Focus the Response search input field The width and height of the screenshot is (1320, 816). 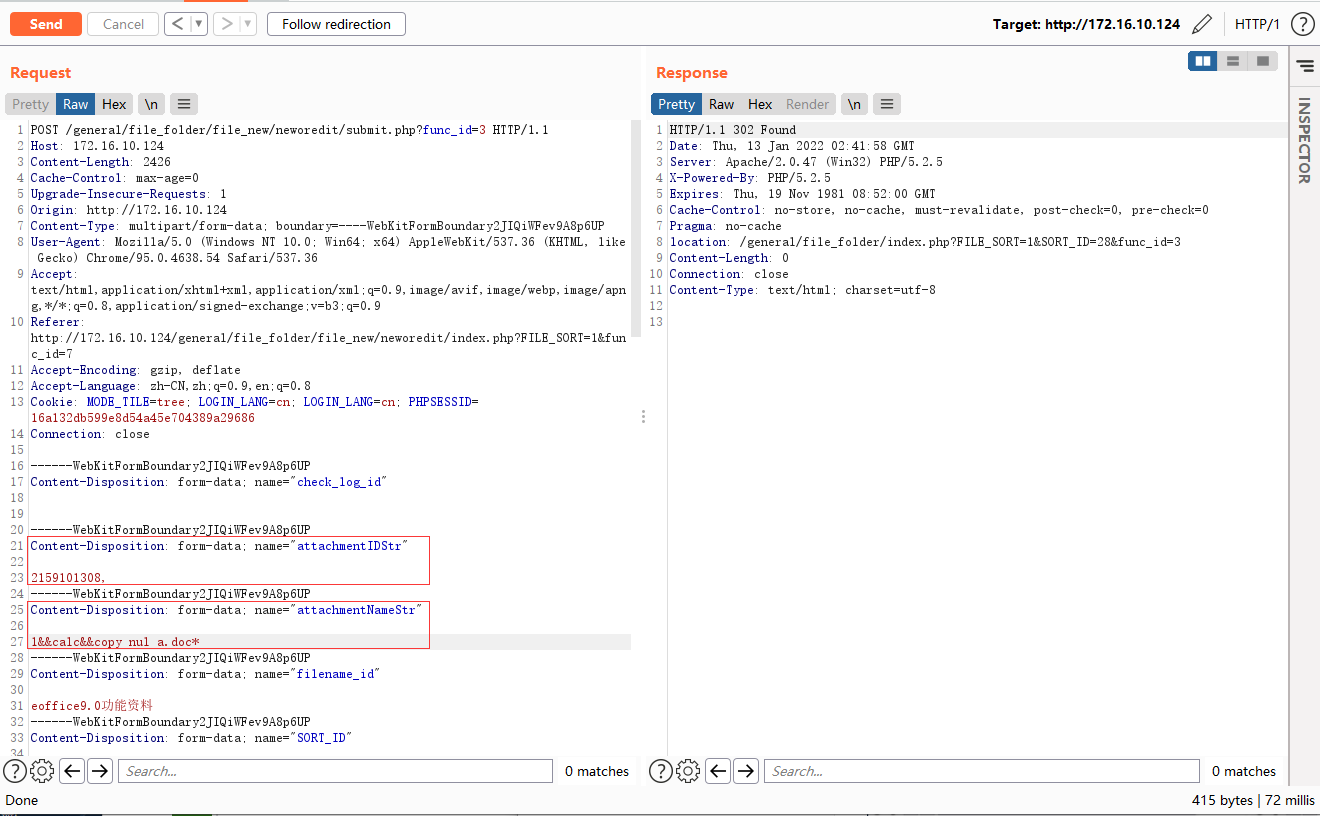[982, 771]
